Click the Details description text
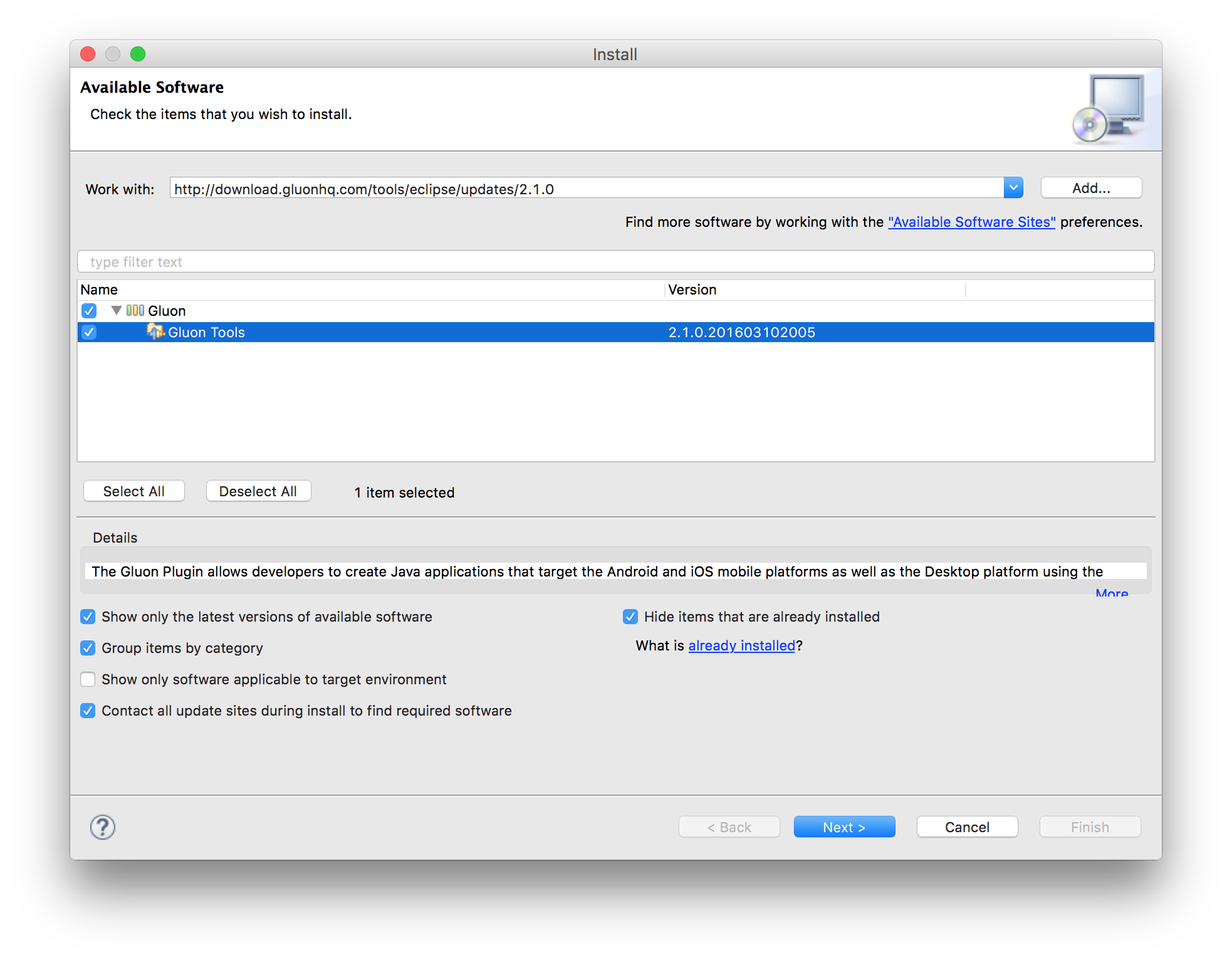This screenshot has width=1232, height=960. 597,571
